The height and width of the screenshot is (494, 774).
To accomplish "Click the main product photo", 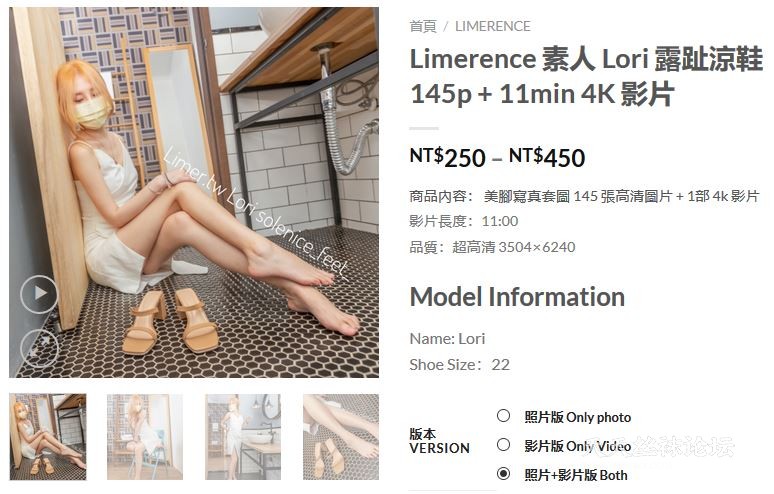I will pos(194,192).
